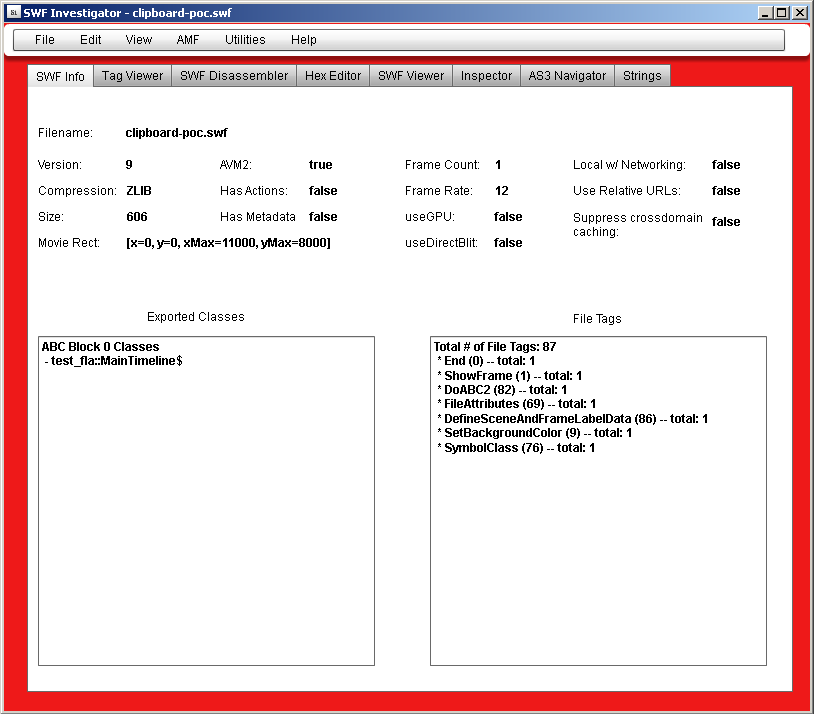Open the AS3 Navigator tab
Image resolution: width=814 pixels, height=714 pixels.
click(x=567, y=76)
